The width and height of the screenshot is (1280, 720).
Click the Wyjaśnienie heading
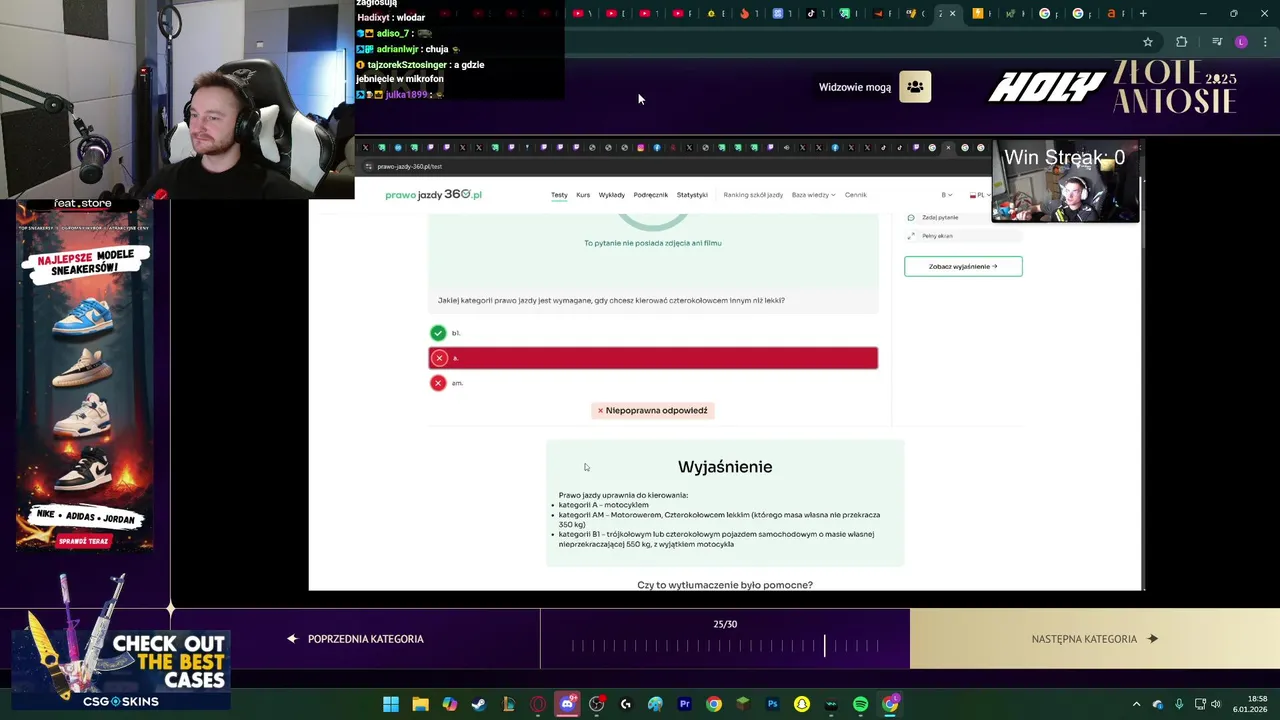coord(725,467)
